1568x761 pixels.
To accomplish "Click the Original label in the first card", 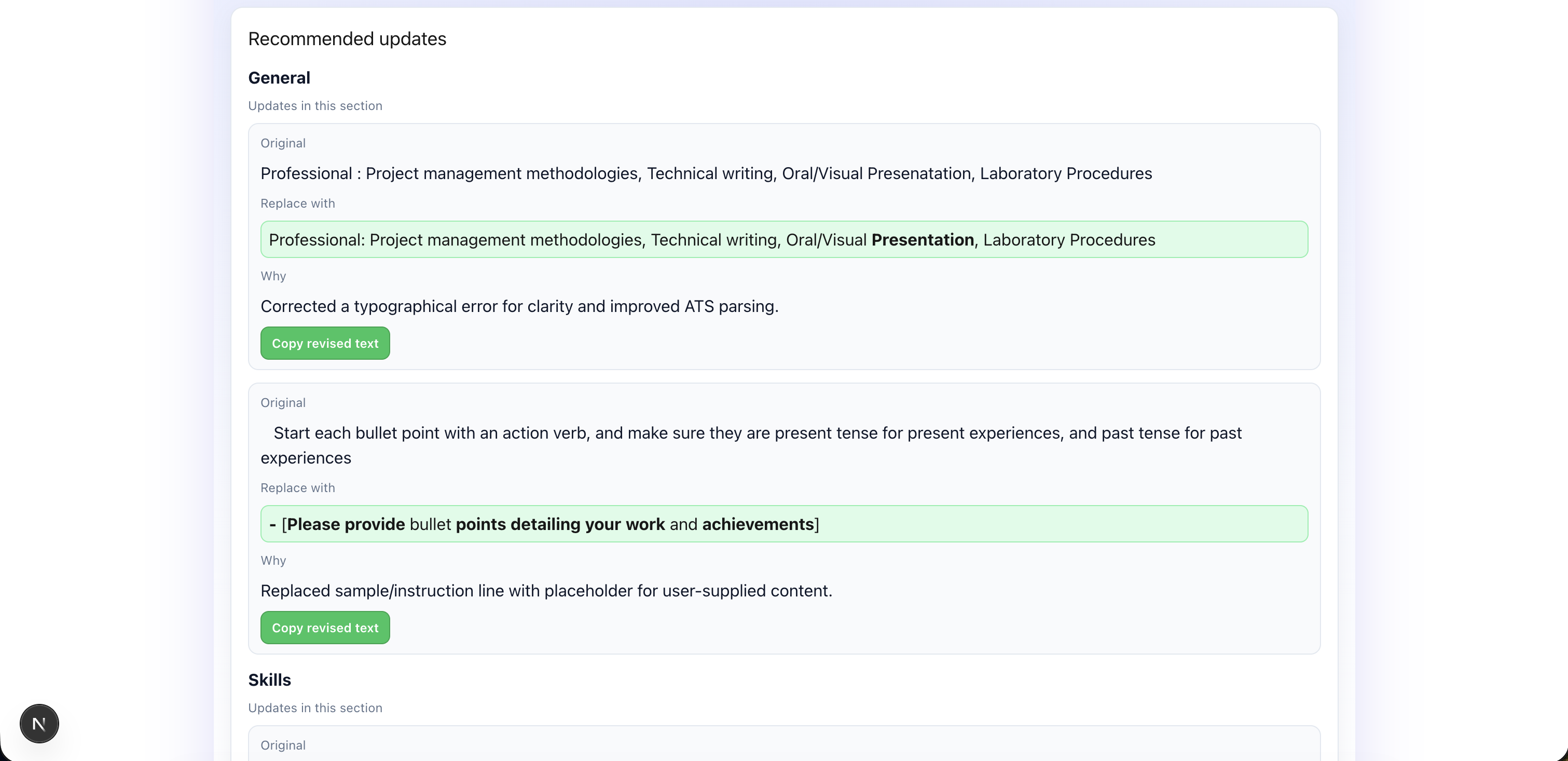I will 282,143.
